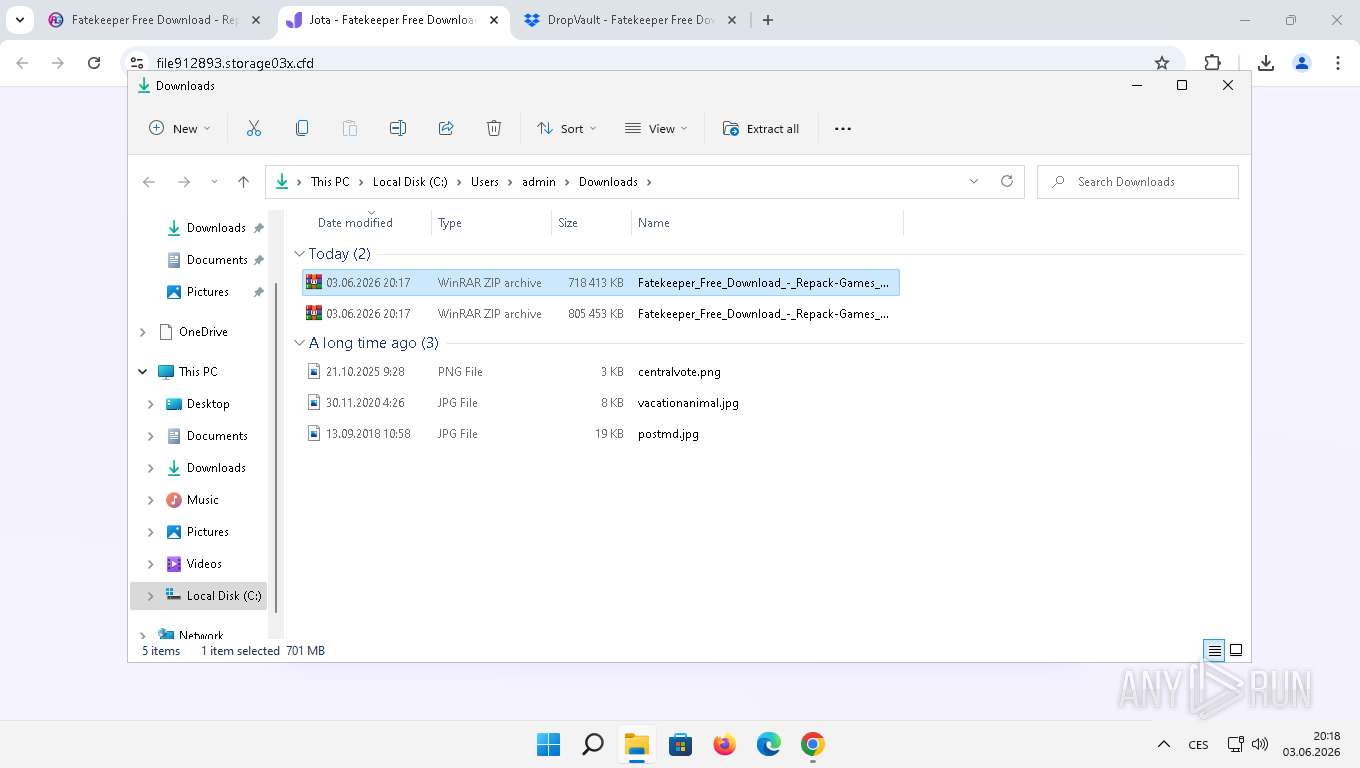Click the Cut scissors icon
The image size is (1360, 768).
click(x=254, y=128)
